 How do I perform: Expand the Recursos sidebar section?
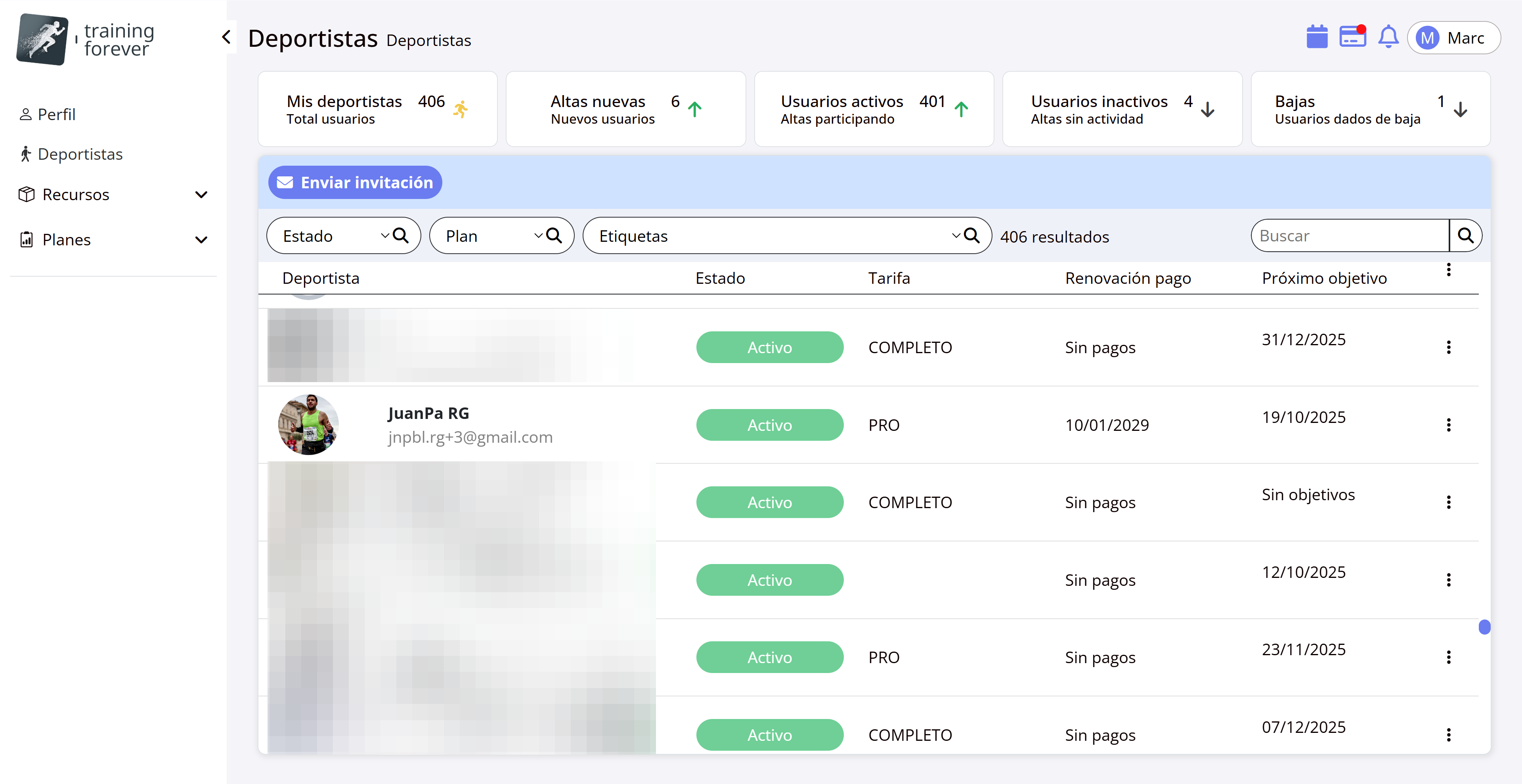tap(201, 194)
